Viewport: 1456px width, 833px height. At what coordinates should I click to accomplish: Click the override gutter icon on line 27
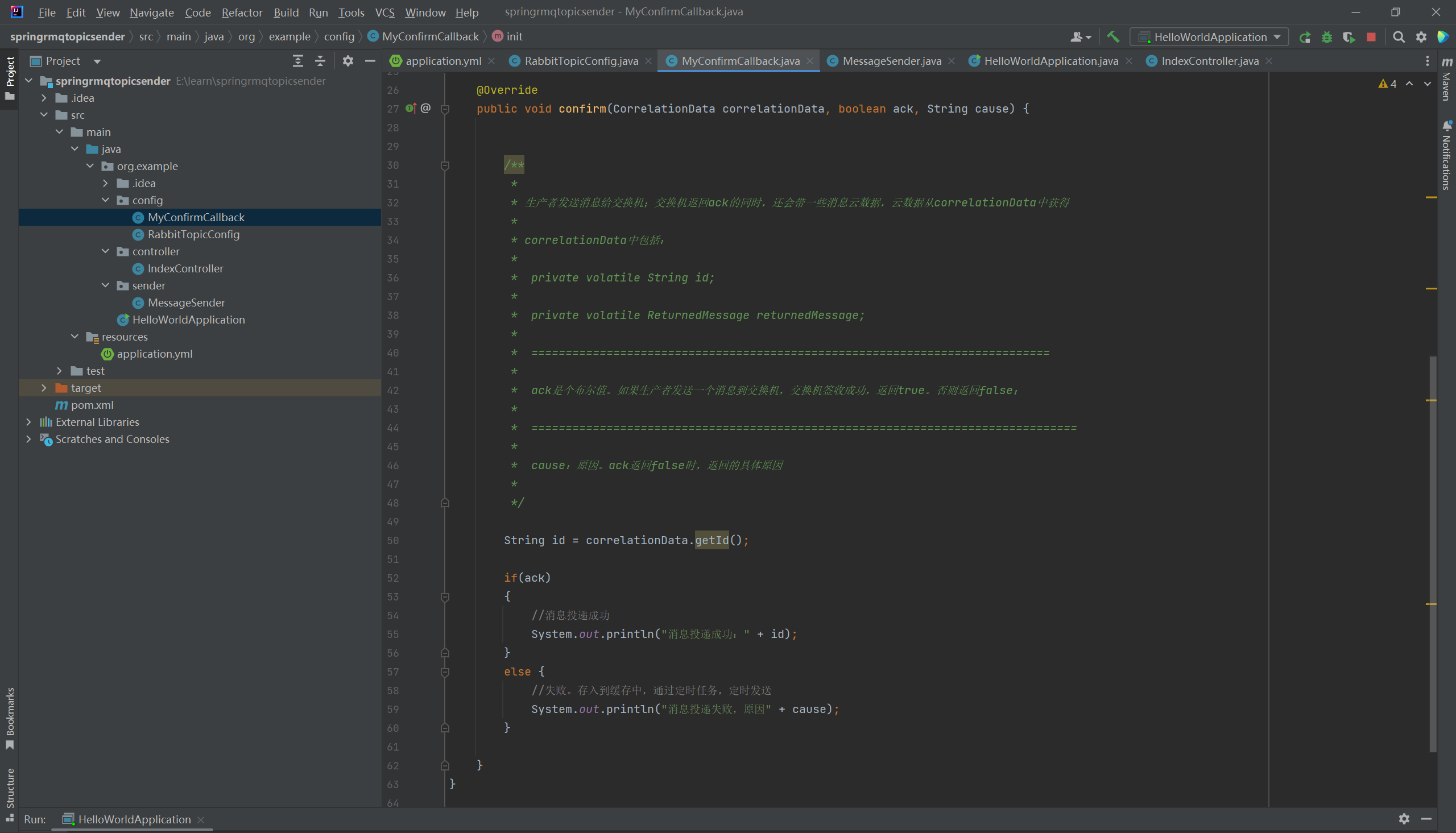pyautogui.click(x=411, y=108)
